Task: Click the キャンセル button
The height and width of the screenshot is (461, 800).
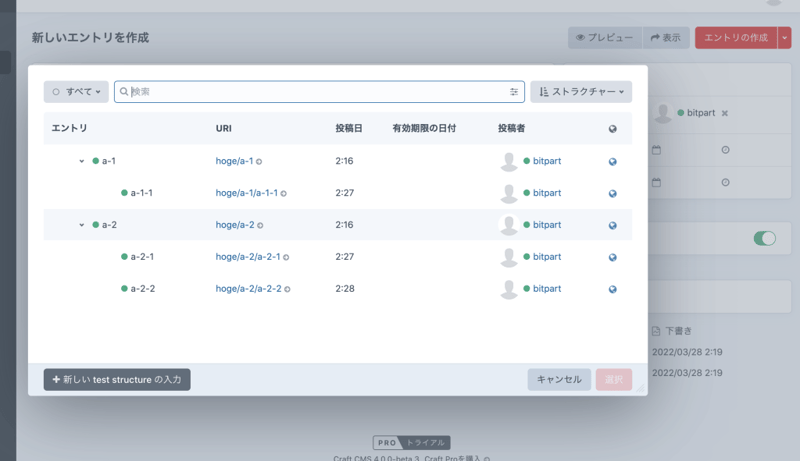Action: click(559, 380)
